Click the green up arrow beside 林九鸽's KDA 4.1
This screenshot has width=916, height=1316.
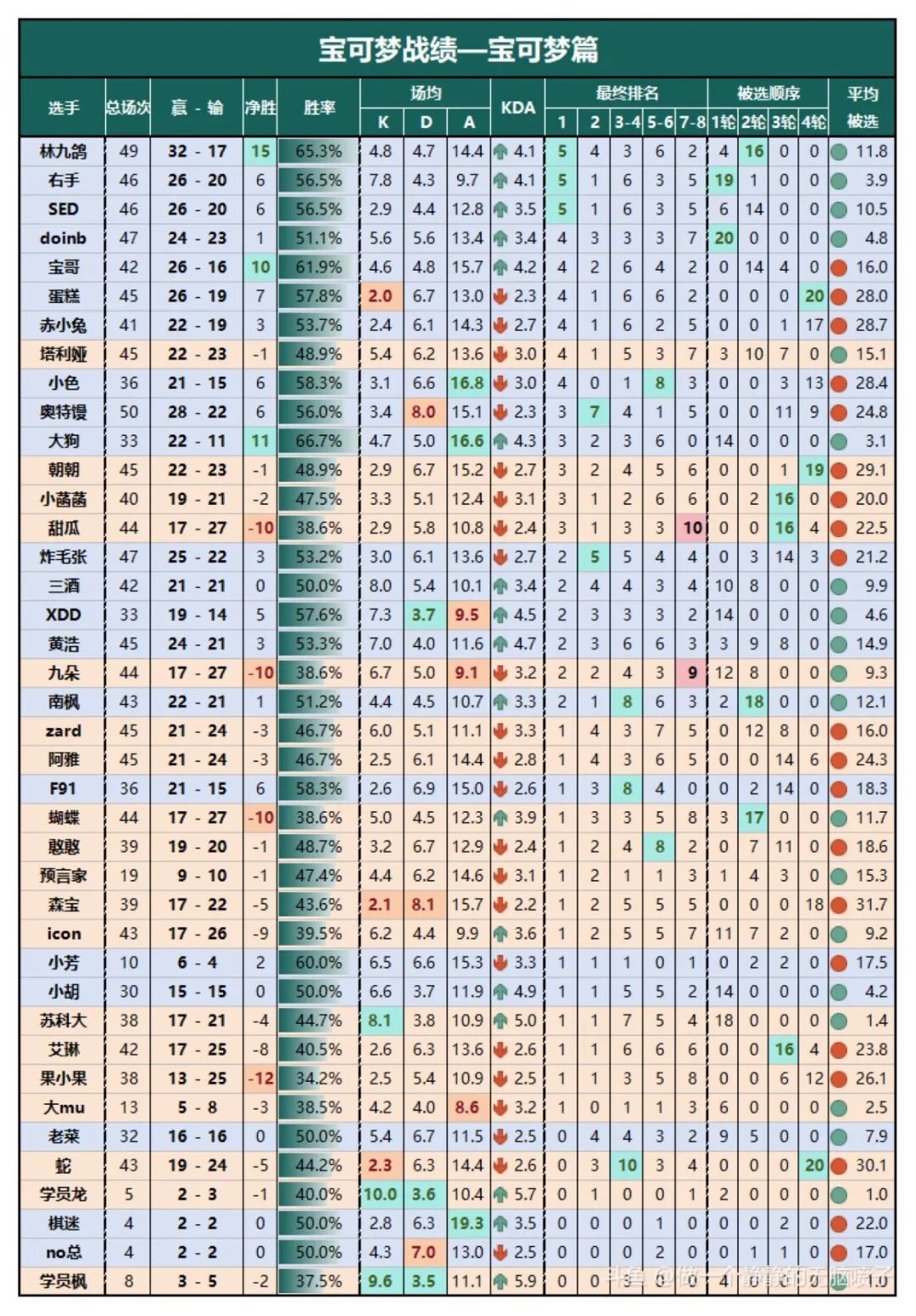500,152
